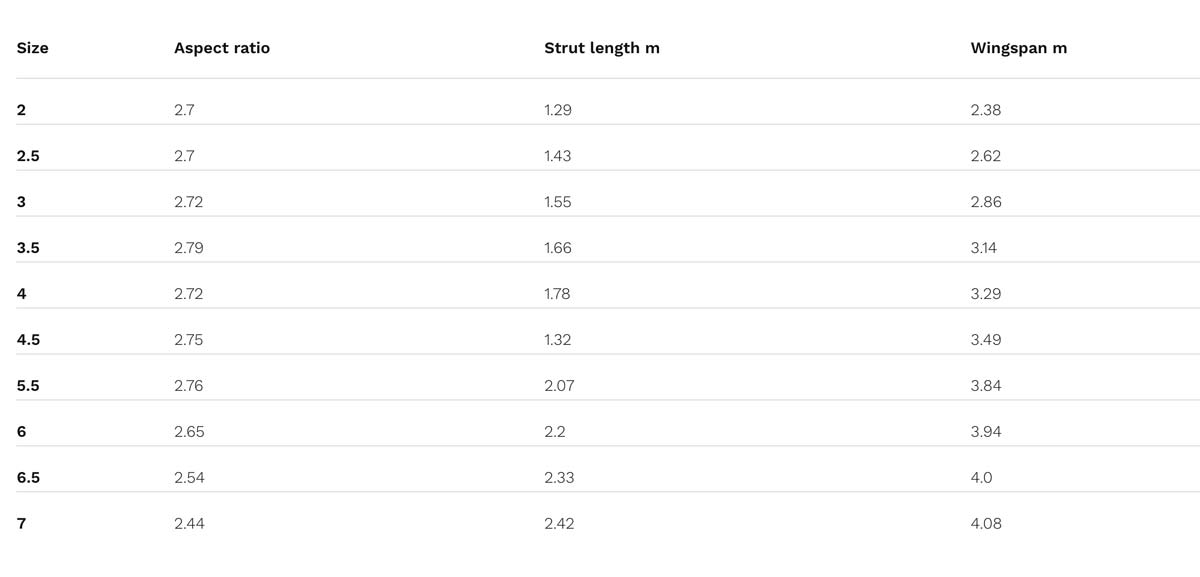Select the size 6.5 row label
The width and height of the screenshot is (1200, 577).
(x=28, y=478)
